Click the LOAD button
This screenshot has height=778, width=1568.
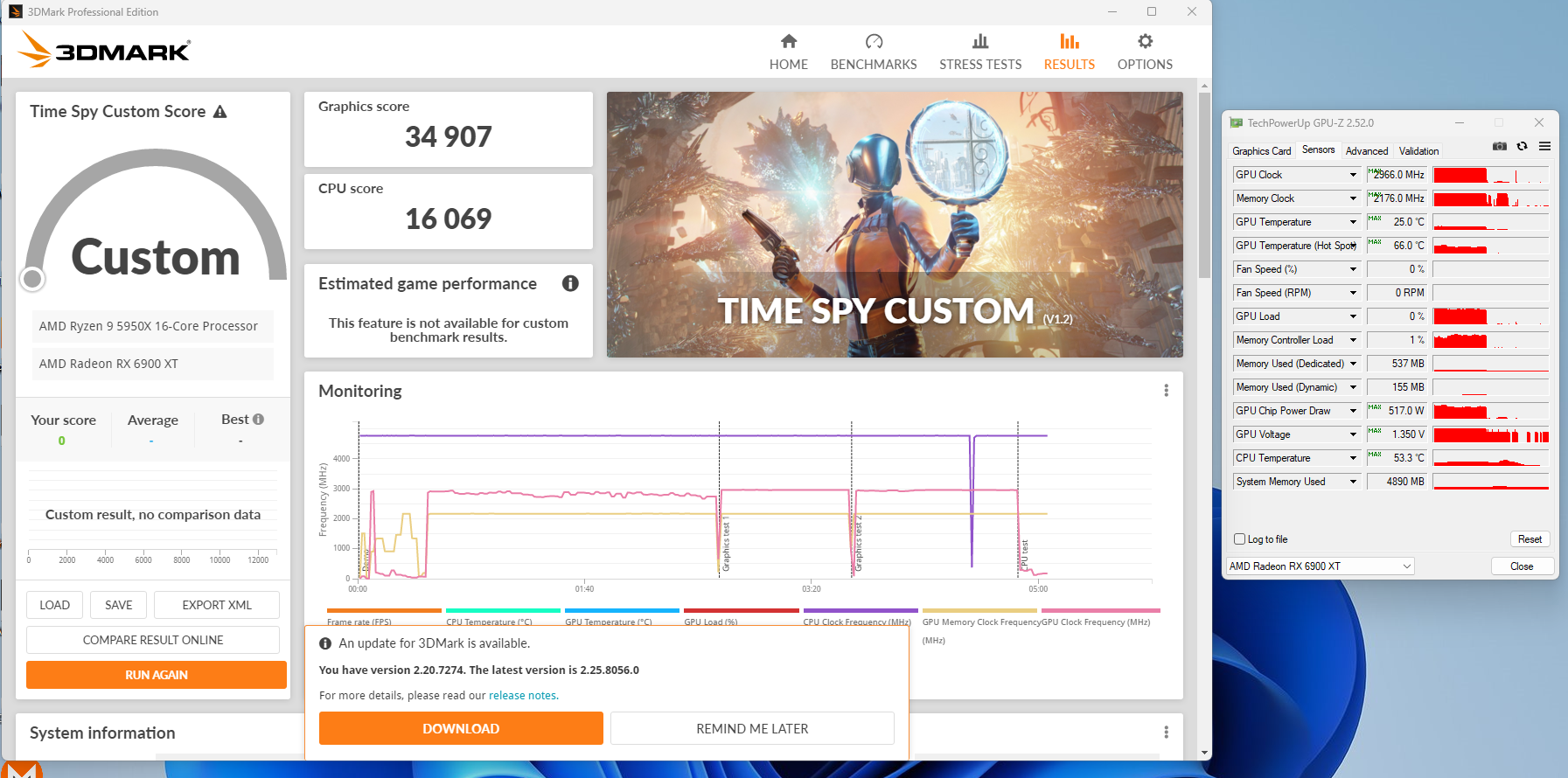tap(54, 605)
